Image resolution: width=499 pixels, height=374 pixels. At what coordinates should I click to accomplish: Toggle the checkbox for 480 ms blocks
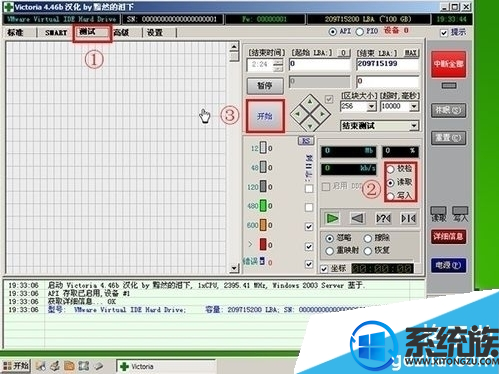[x=309, y=207]
